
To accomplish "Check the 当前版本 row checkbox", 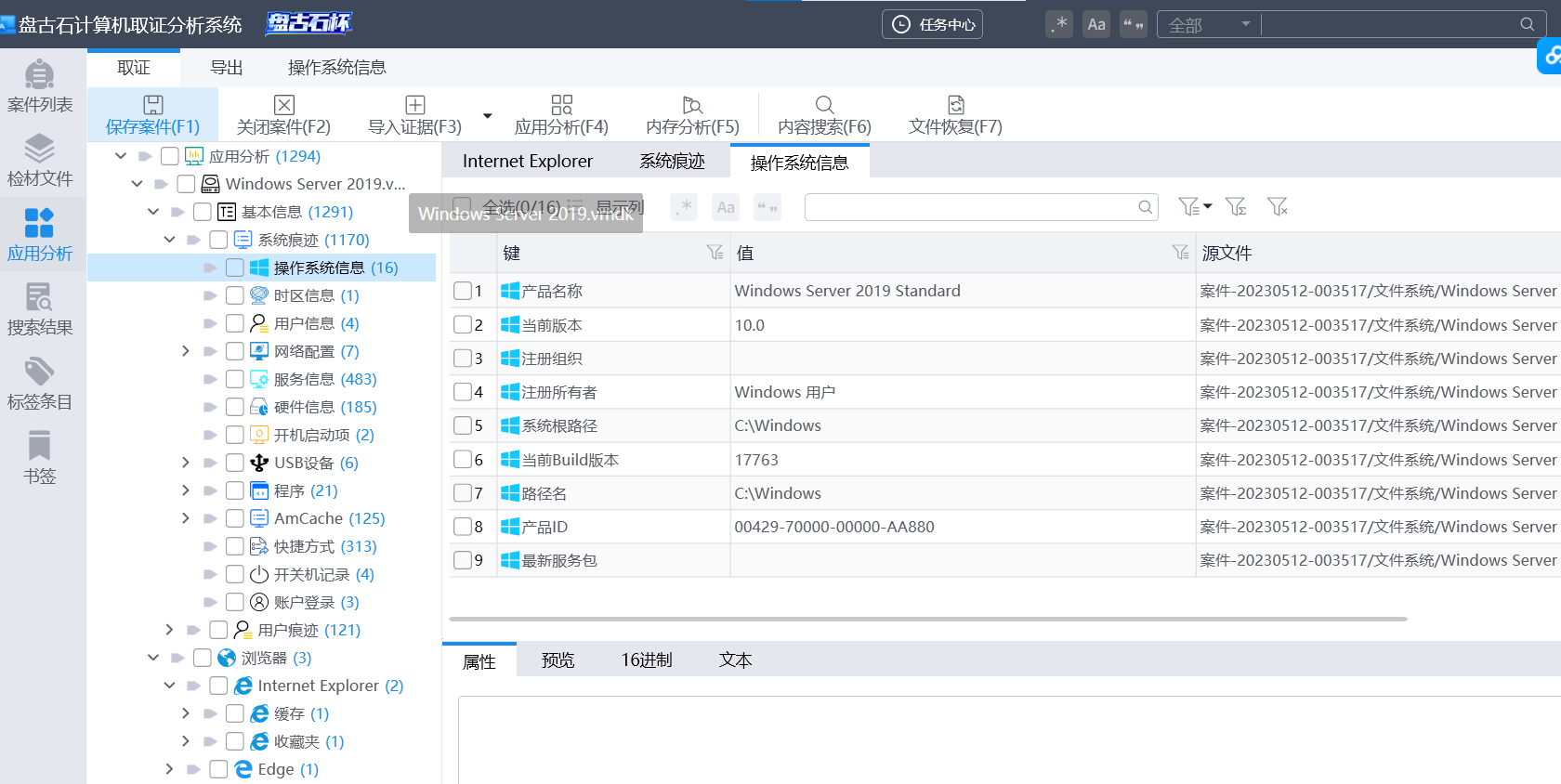I will pos(462,325).
